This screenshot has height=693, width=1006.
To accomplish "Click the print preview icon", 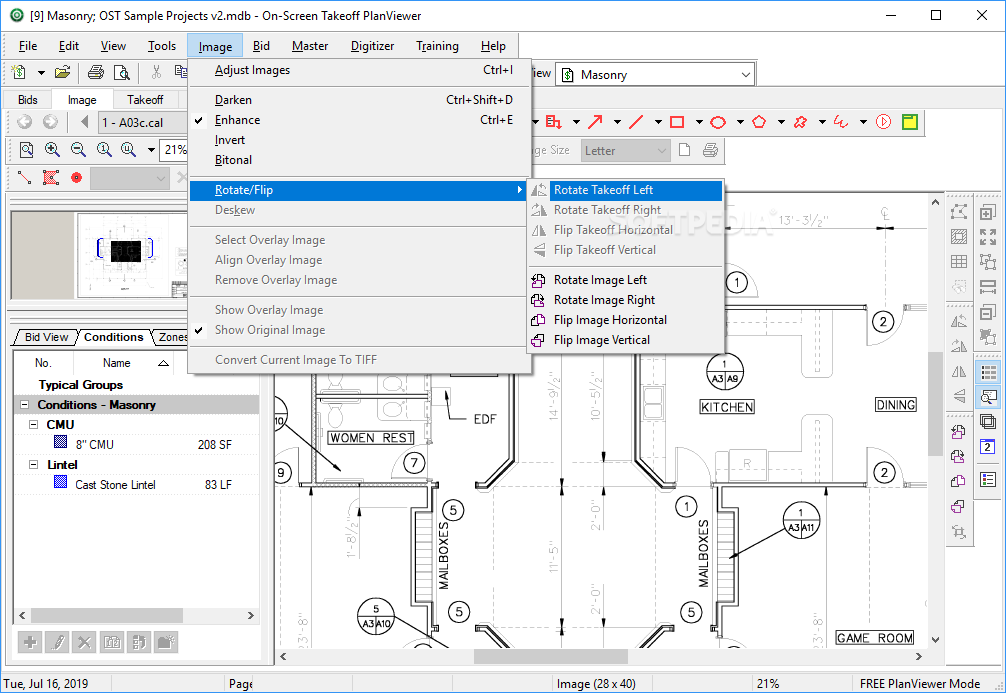I will (121, 73).
